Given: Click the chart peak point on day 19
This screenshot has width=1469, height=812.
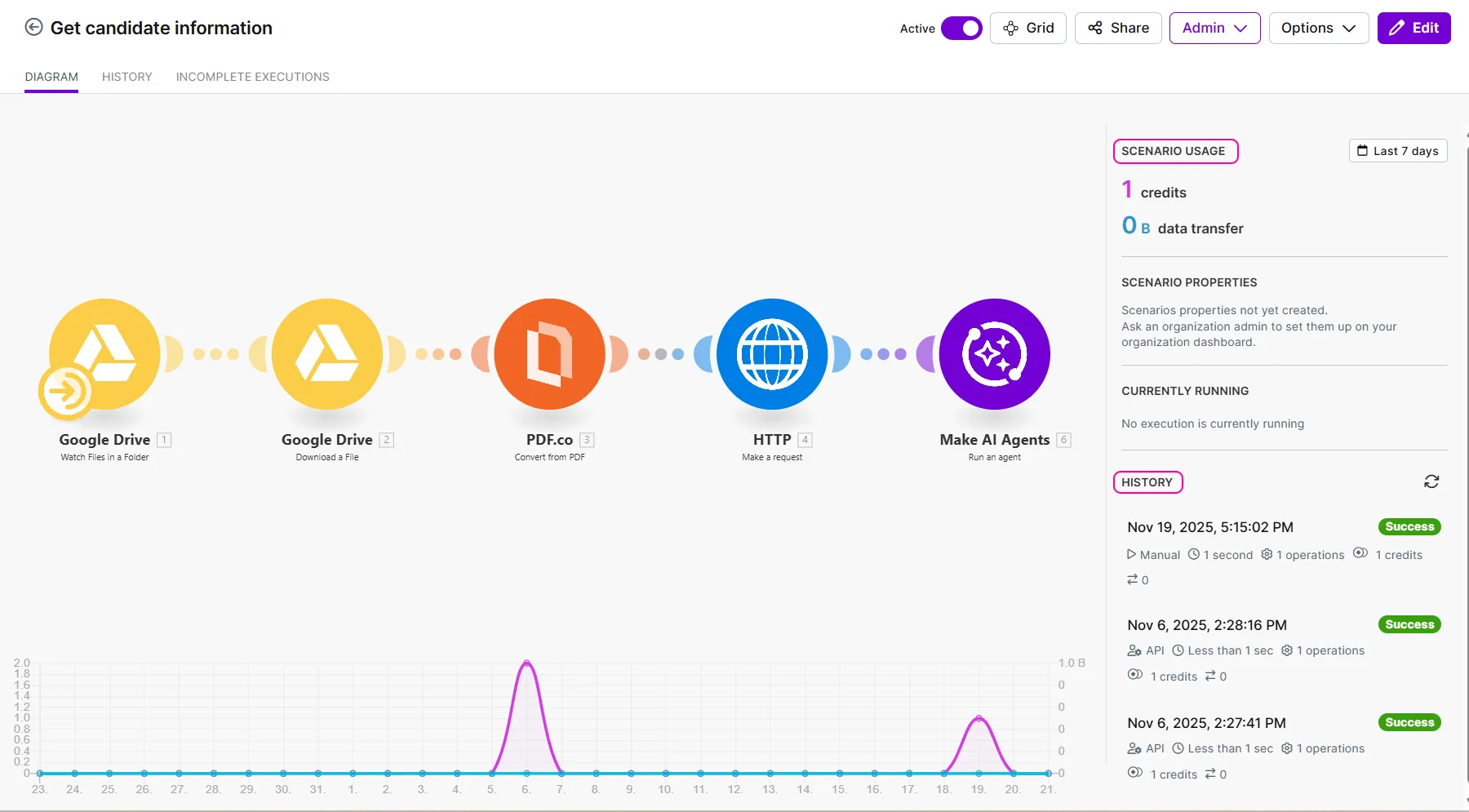Looking at the screenshot, I should point(979,718).
